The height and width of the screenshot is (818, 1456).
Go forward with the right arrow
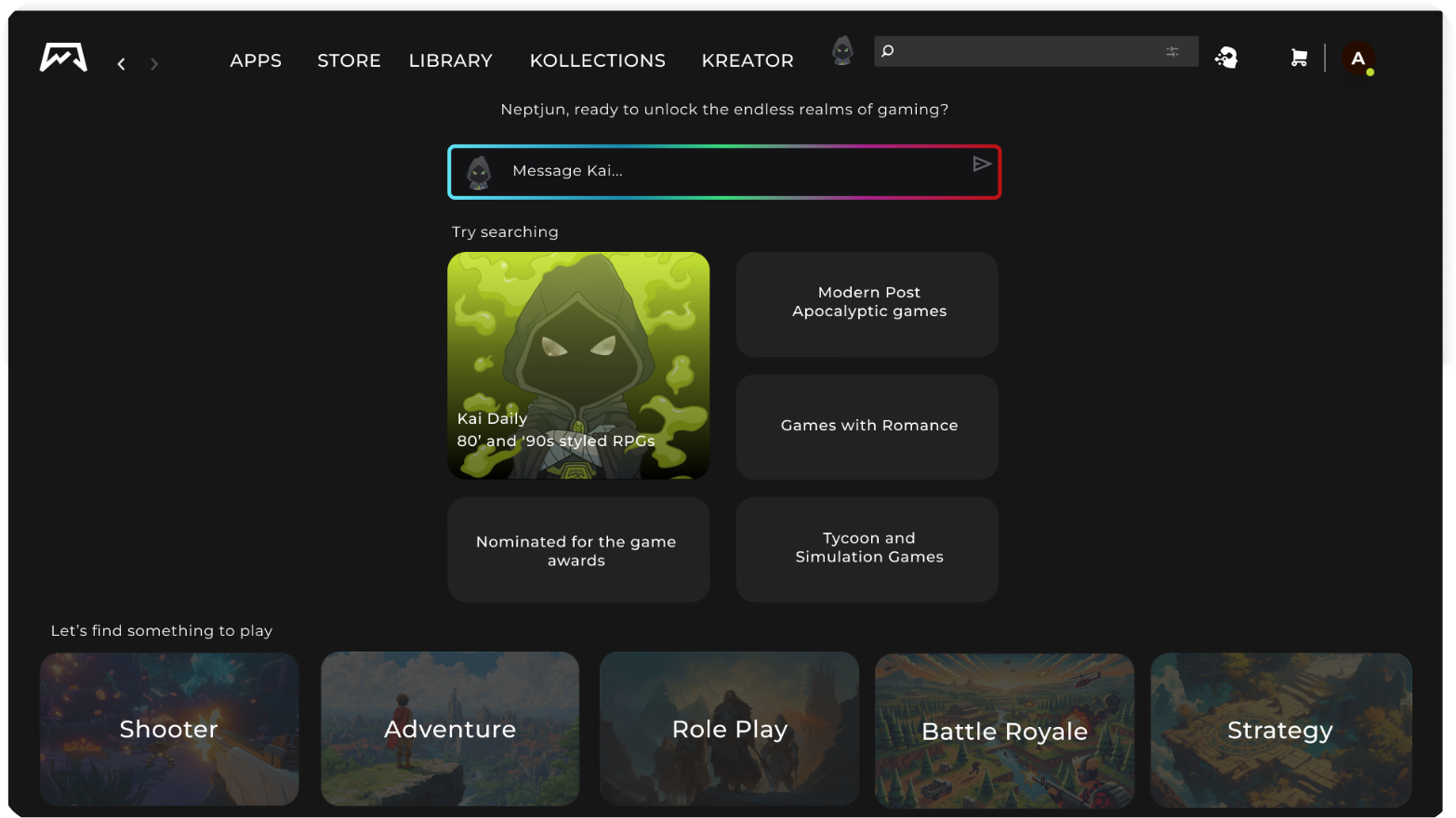pyautogui.click(x=154, y=64)
